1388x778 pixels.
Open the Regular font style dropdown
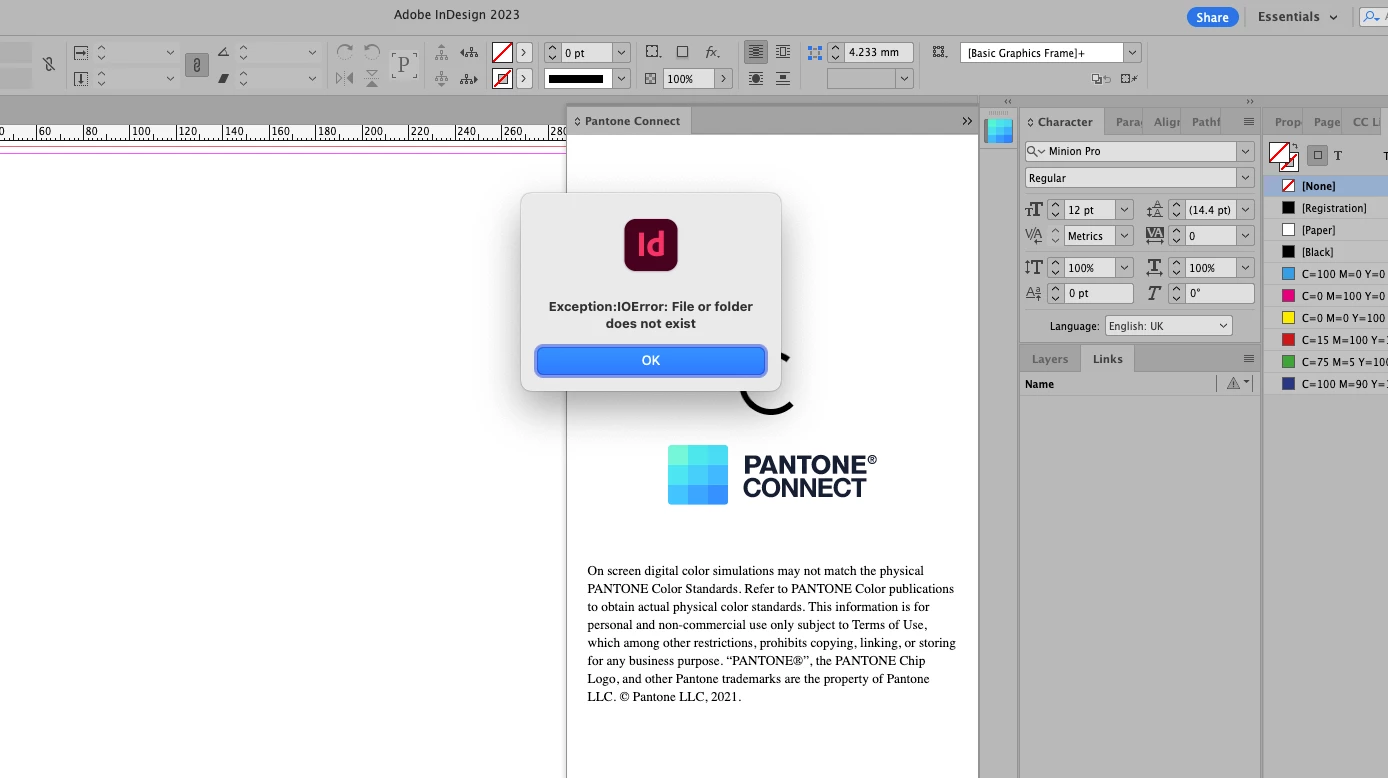(1245, 177)
